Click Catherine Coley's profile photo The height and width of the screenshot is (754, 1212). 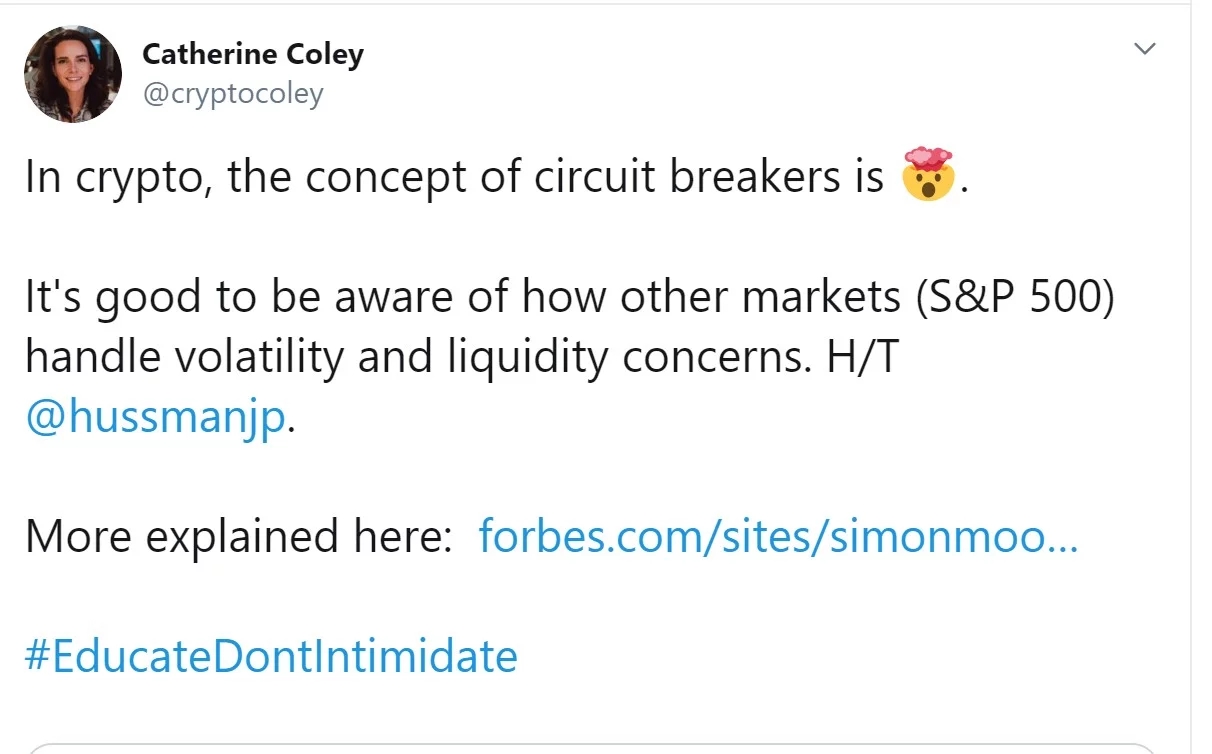click(x=73, y=74)
